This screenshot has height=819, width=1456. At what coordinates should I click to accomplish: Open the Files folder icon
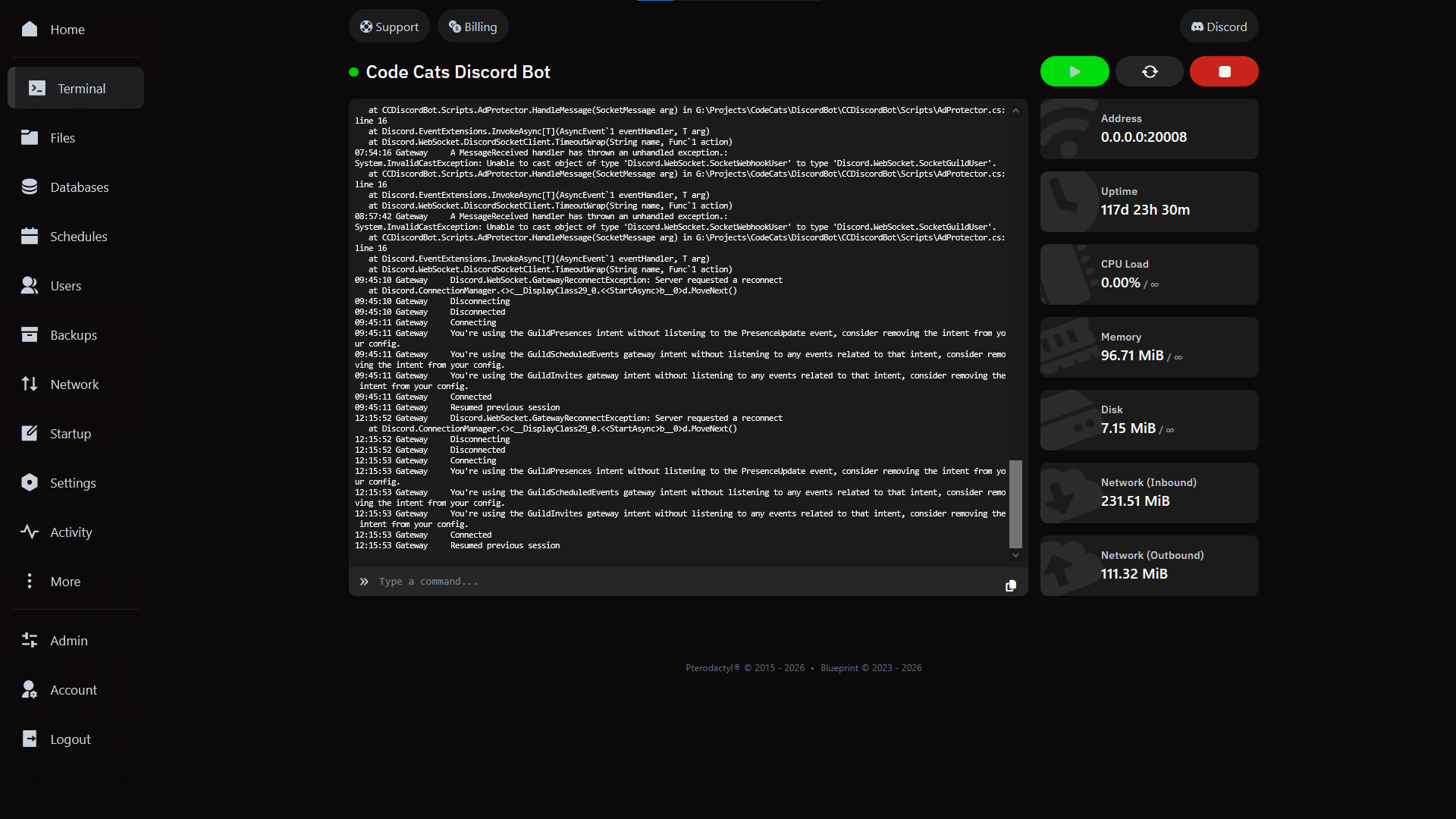pos(30,137)
